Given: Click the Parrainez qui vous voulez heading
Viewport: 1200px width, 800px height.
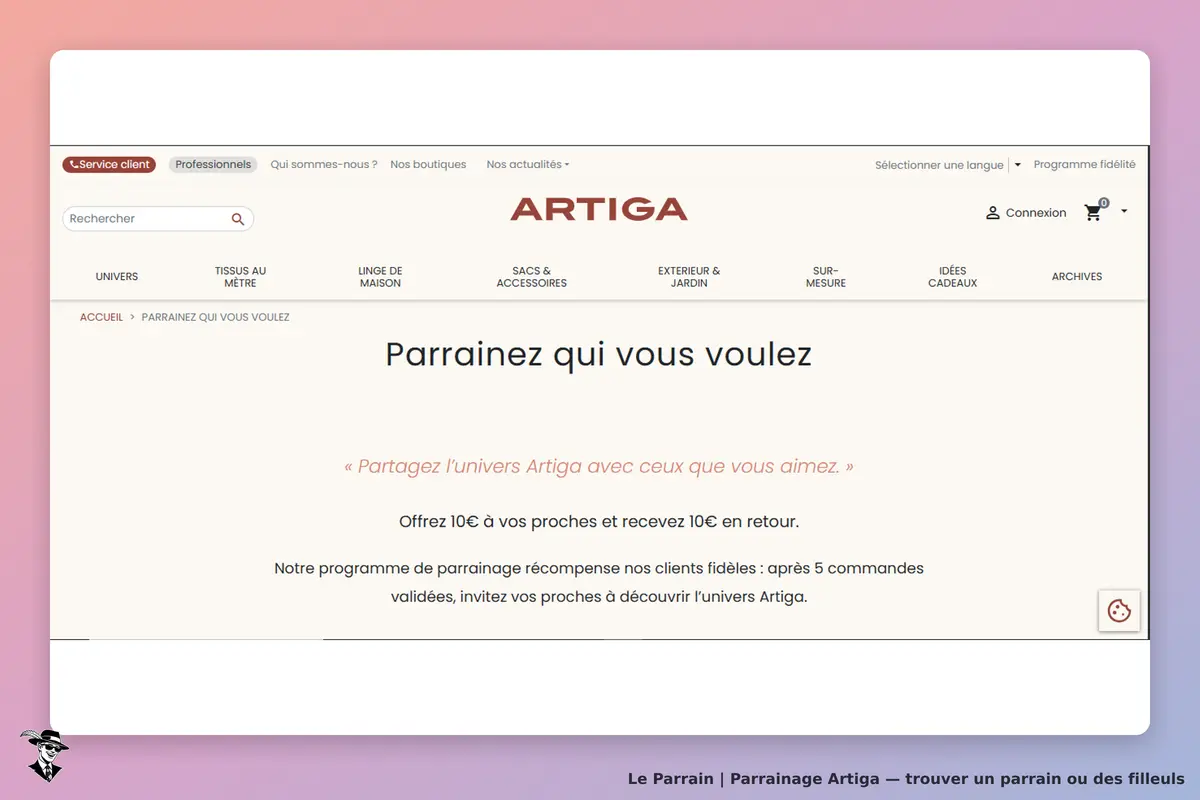Looking at the screenshot, I should click(599, 355).
